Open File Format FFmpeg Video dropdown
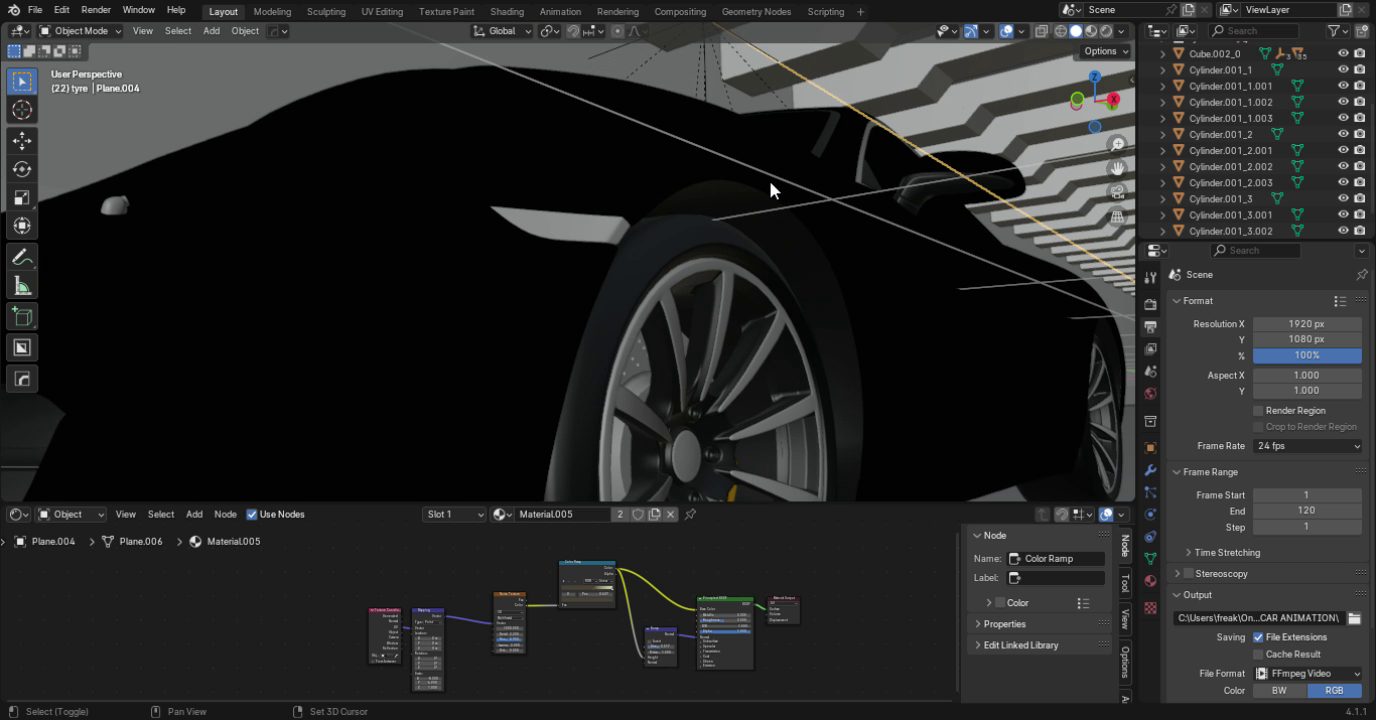1376x720 pixels. [x=1308, y=674]
